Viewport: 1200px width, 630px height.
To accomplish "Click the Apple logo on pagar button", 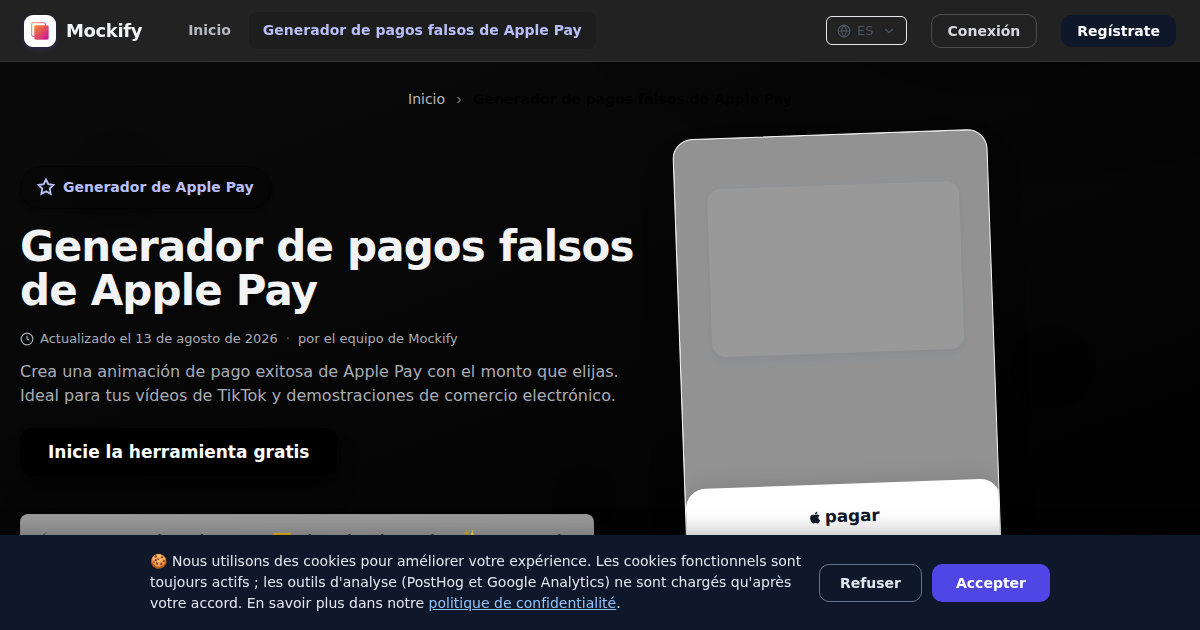I will tap(815, 517).
